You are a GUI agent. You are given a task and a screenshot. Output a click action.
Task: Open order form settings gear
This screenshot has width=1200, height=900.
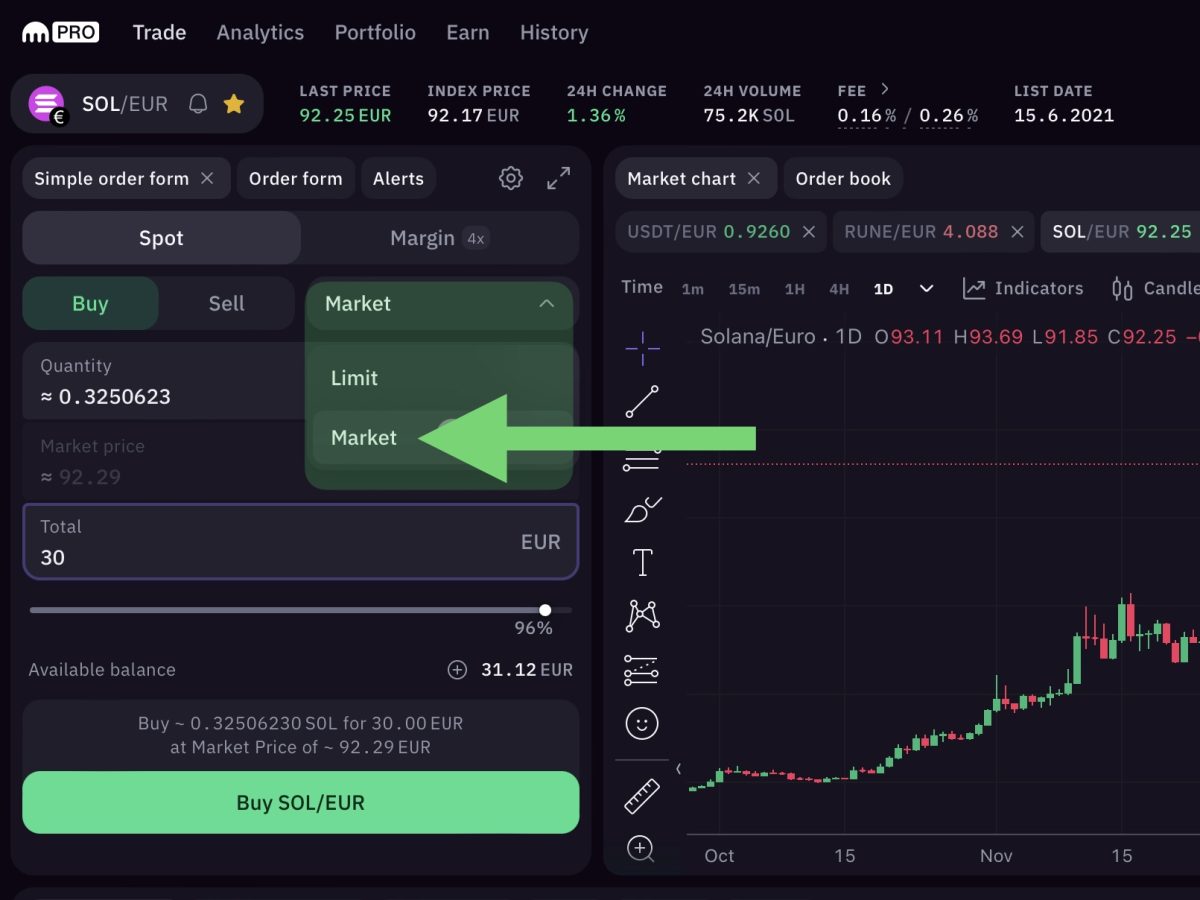click(x=511, y=179)
